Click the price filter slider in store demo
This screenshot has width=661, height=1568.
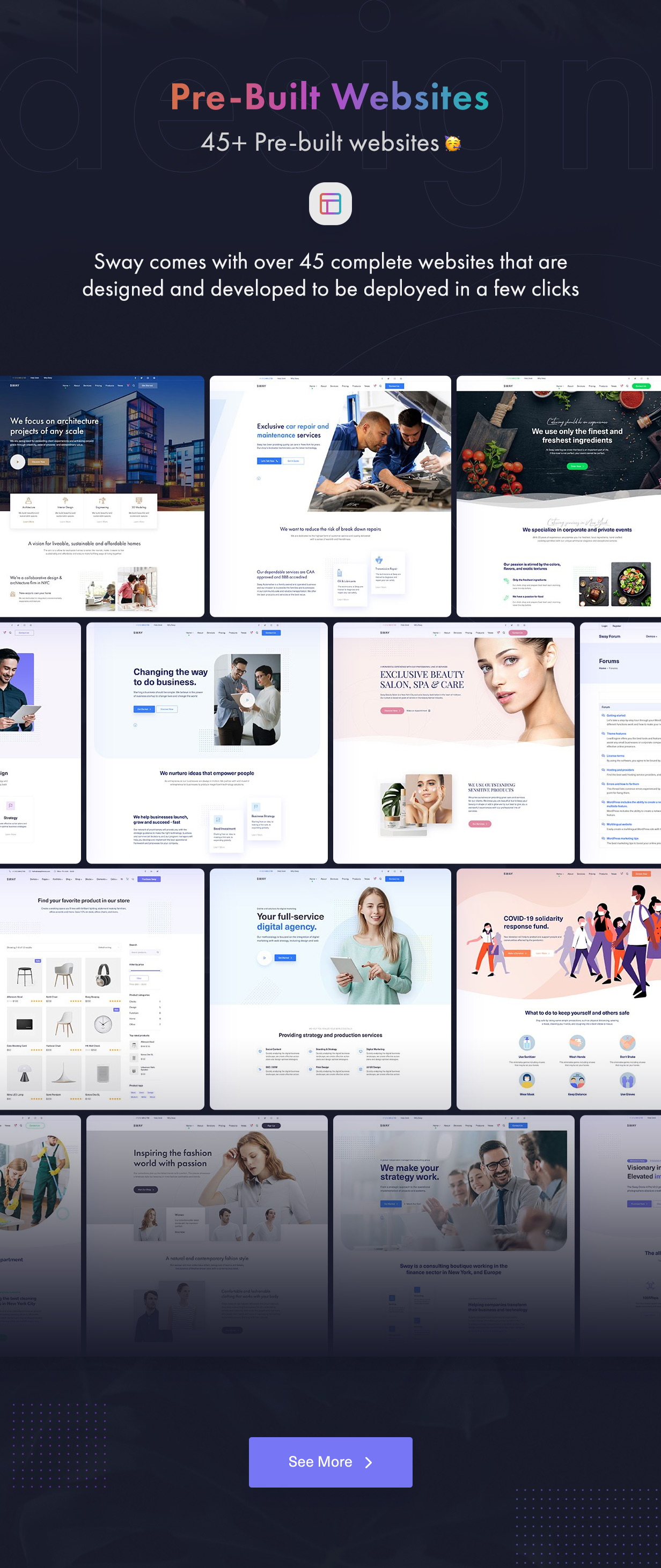[144, 970]
